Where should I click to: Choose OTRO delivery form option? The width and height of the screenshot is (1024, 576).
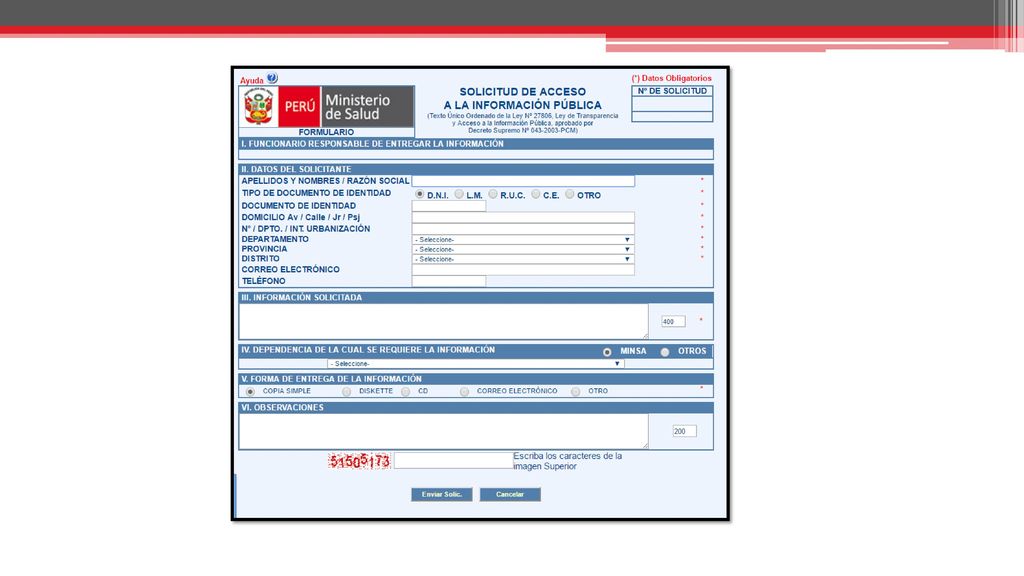tap(575, 392)
